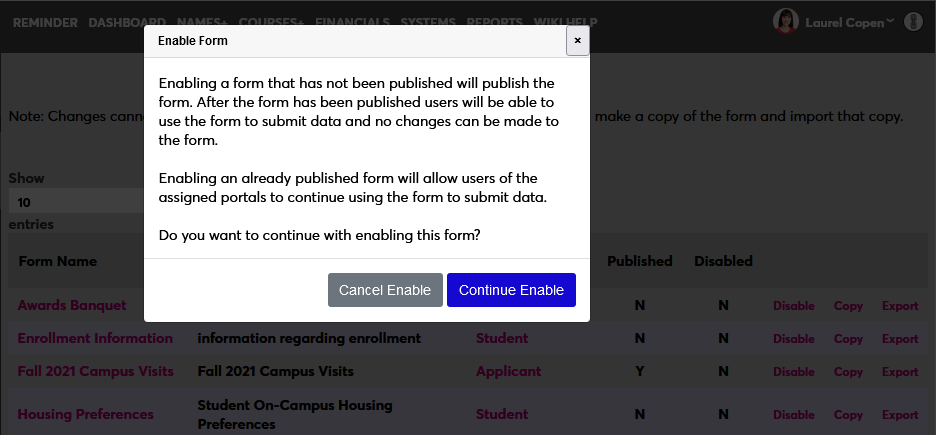
Task: Export the Enrollment Information form
Action: point(900,338)
